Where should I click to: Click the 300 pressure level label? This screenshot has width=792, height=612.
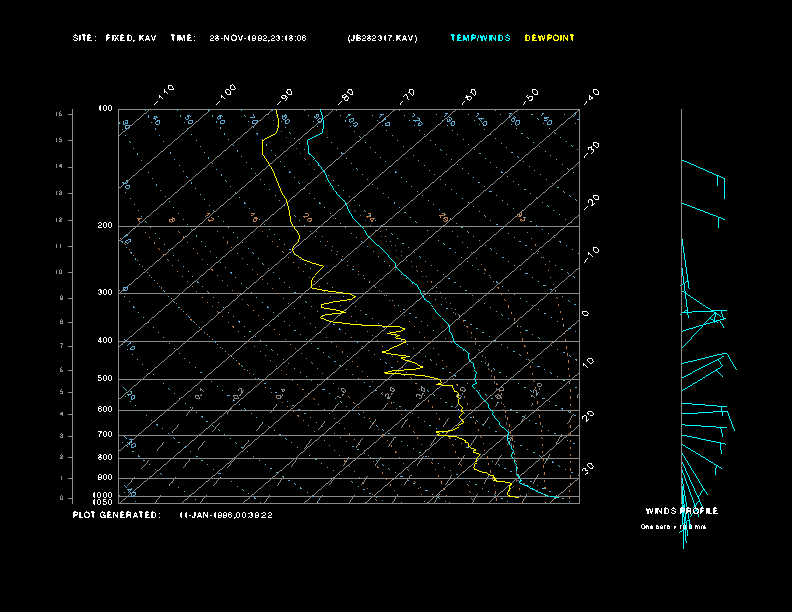tap(105, 293)
